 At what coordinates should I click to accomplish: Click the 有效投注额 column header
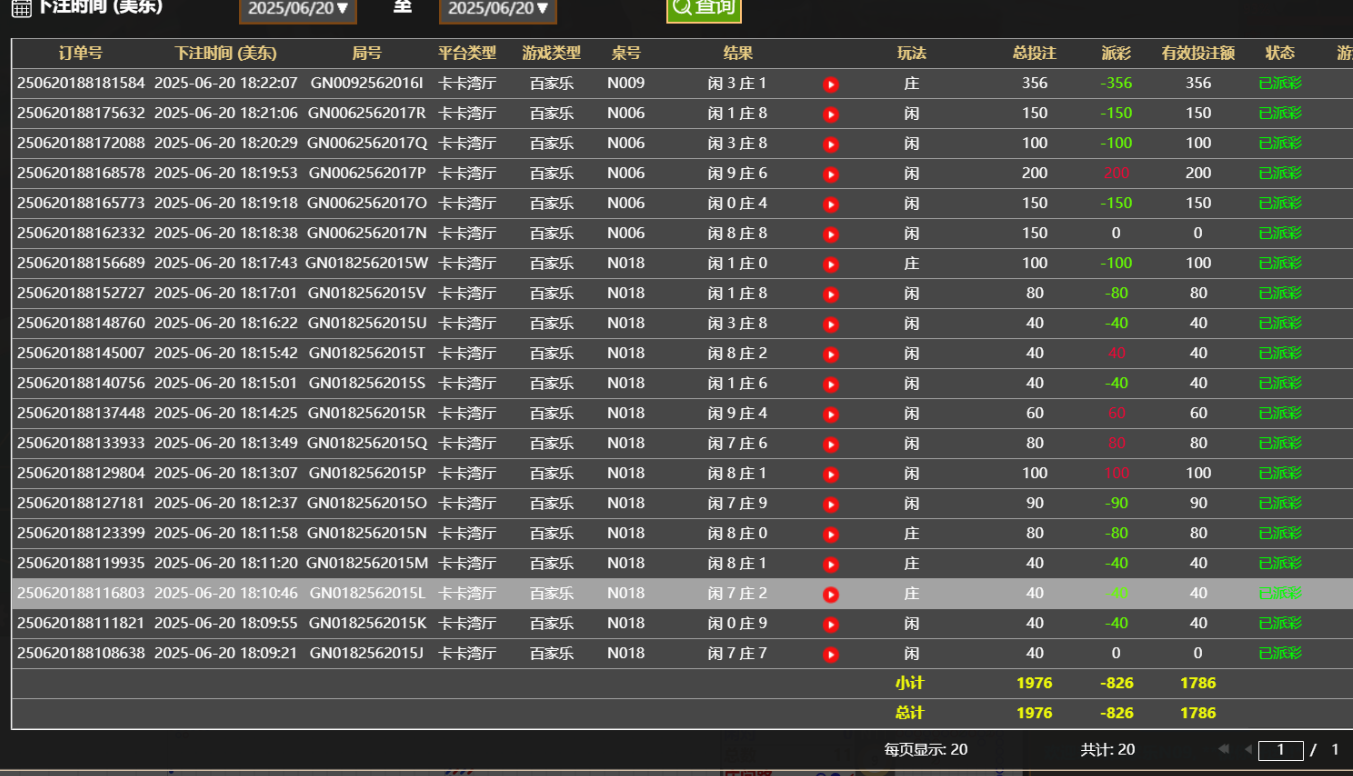(1198, 53)
